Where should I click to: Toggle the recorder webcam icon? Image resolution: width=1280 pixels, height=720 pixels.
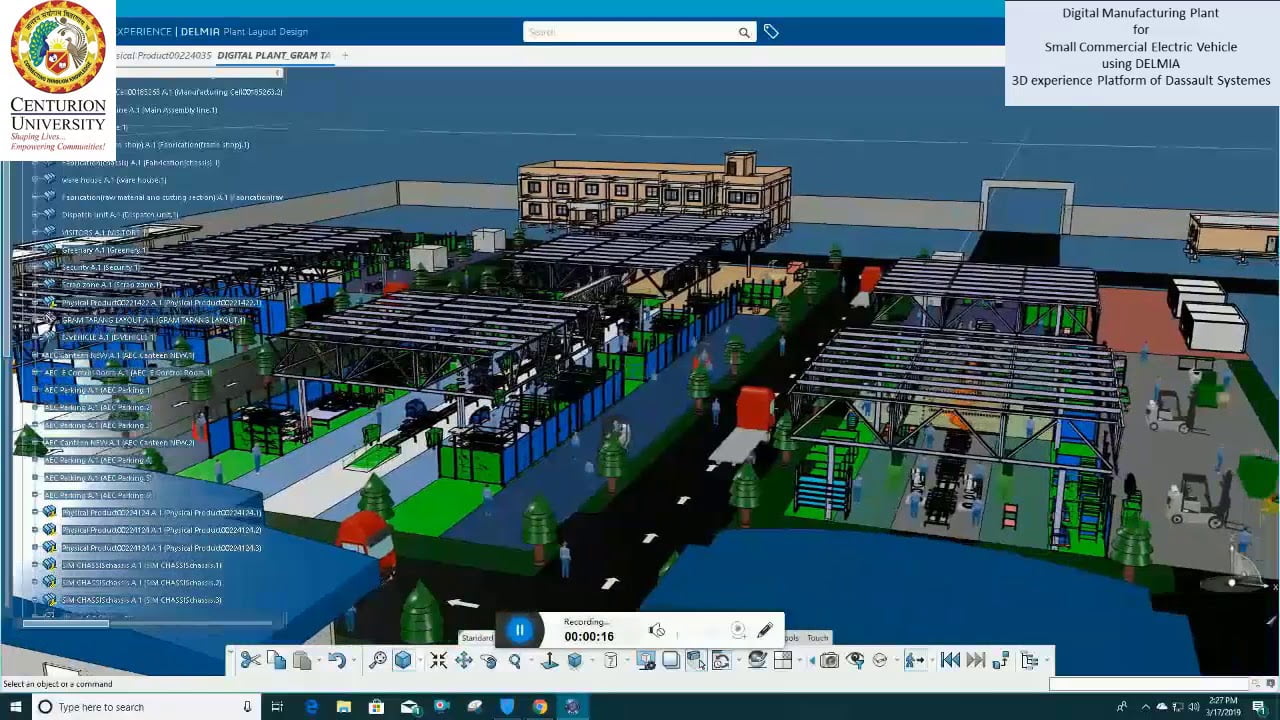click(738, 630)
